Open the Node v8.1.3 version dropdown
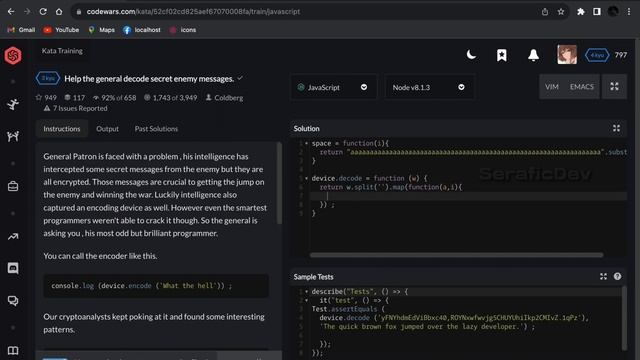The image size is (640, 360). click(x=429, y=87)
